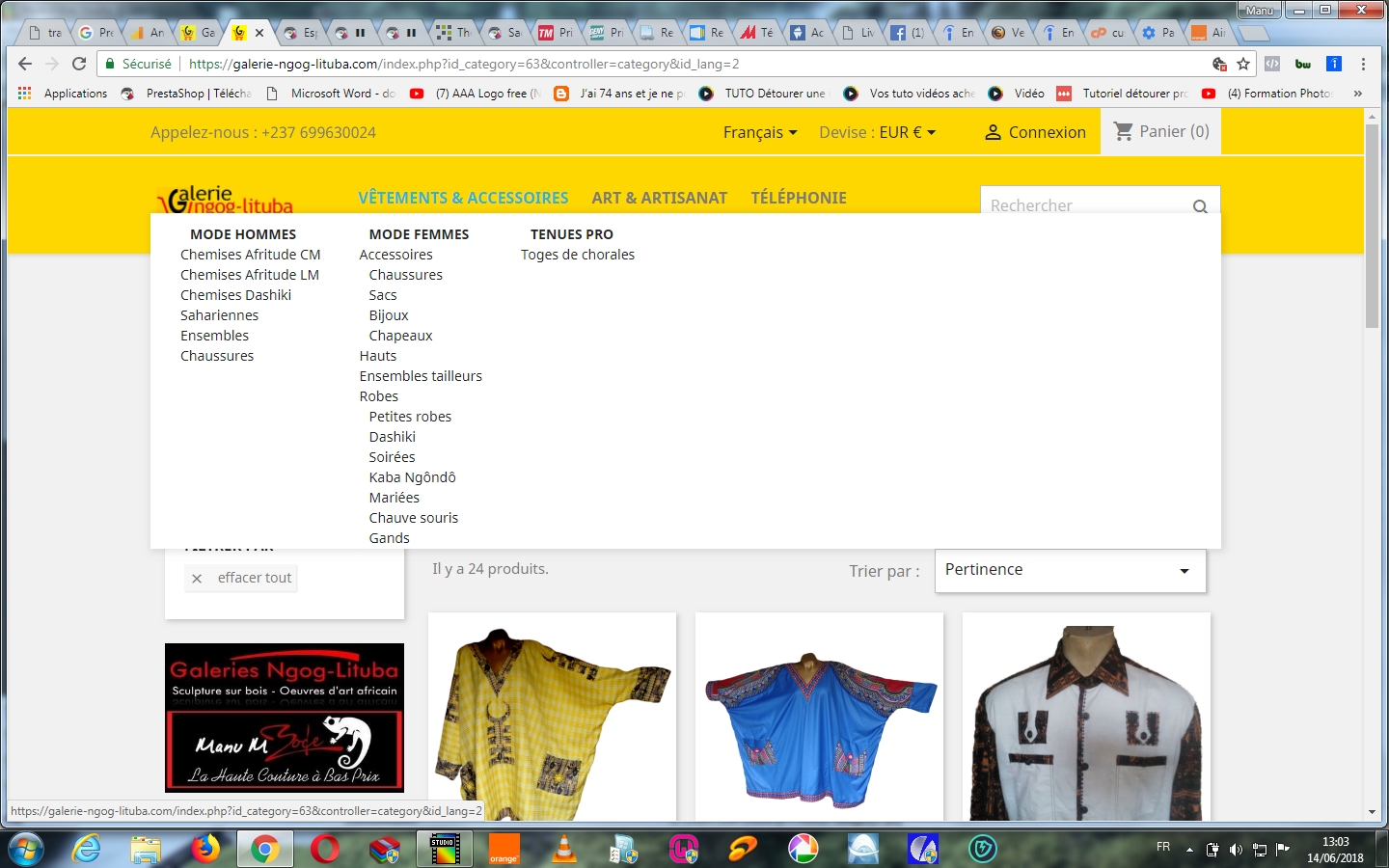
Task: Open VLC media player from taskbar
Action: pyautogui.click(x=563, y=849)
